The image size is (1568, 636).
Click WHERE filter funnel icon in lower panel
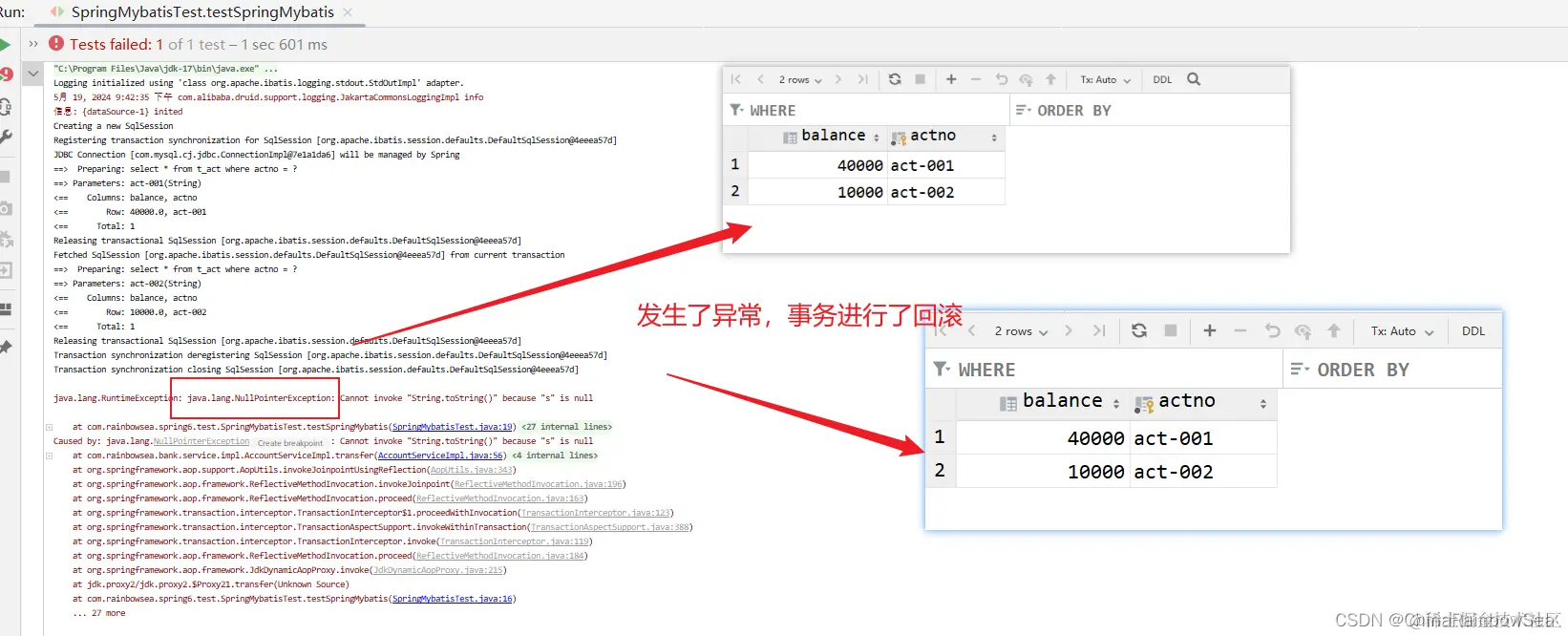pyautogui.click(x=942, y=369)
